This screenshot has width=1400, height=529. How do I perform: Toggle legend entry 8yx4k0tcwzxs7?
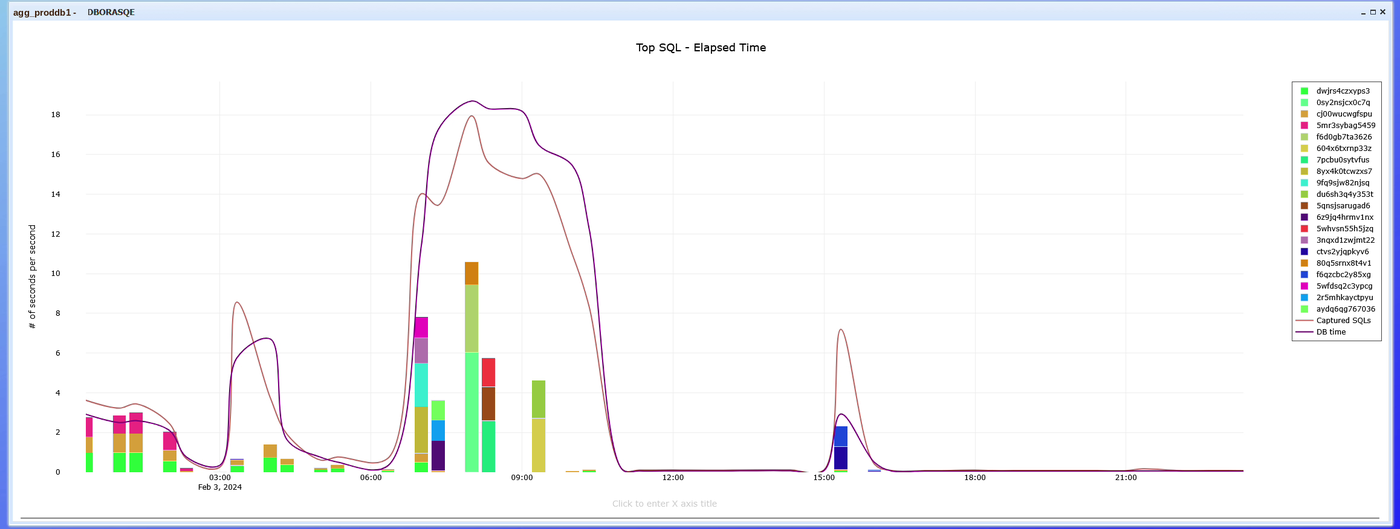[x=1336, y=171]
